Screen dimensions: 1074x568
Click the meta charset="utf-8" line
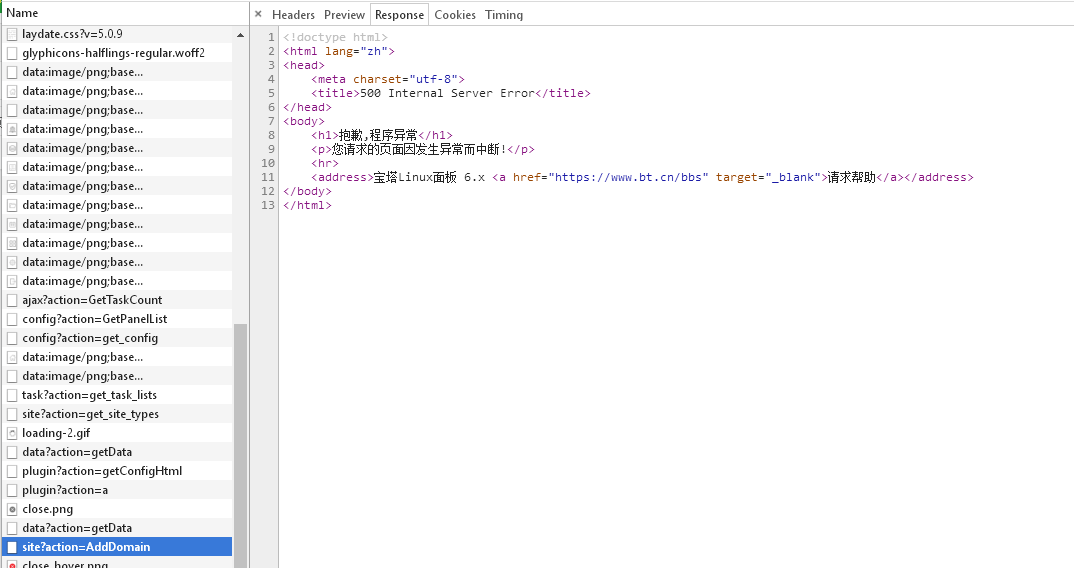point(388,79)
